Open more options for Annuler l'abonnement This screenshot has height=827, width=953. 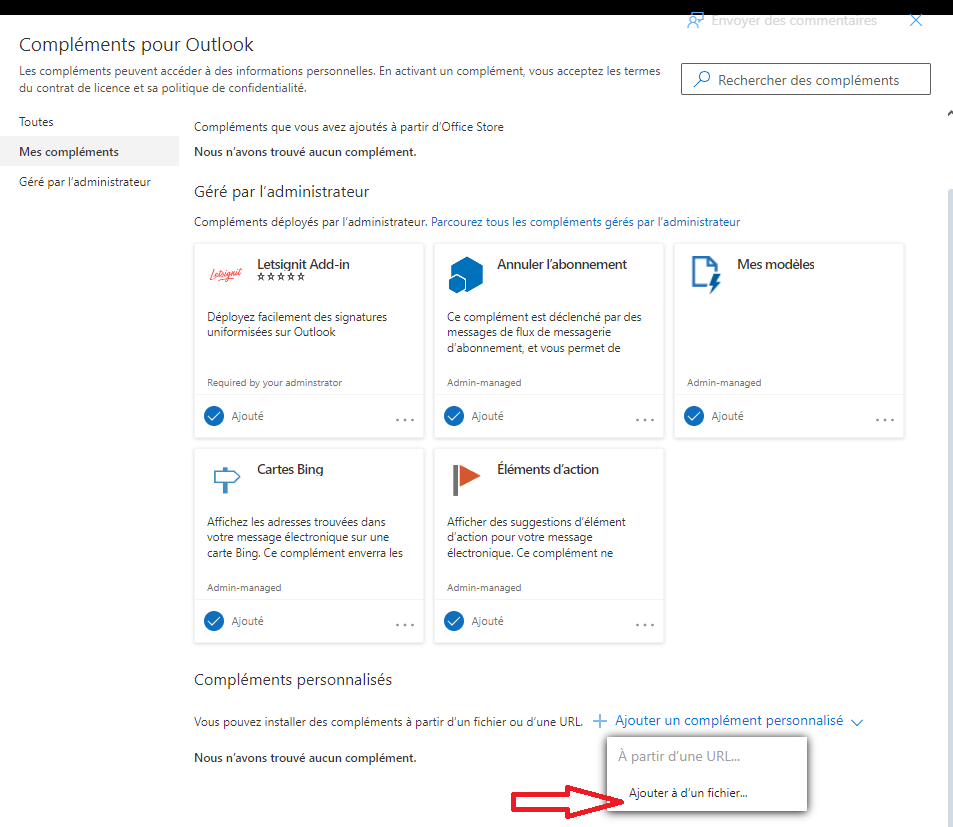(645, 419)
